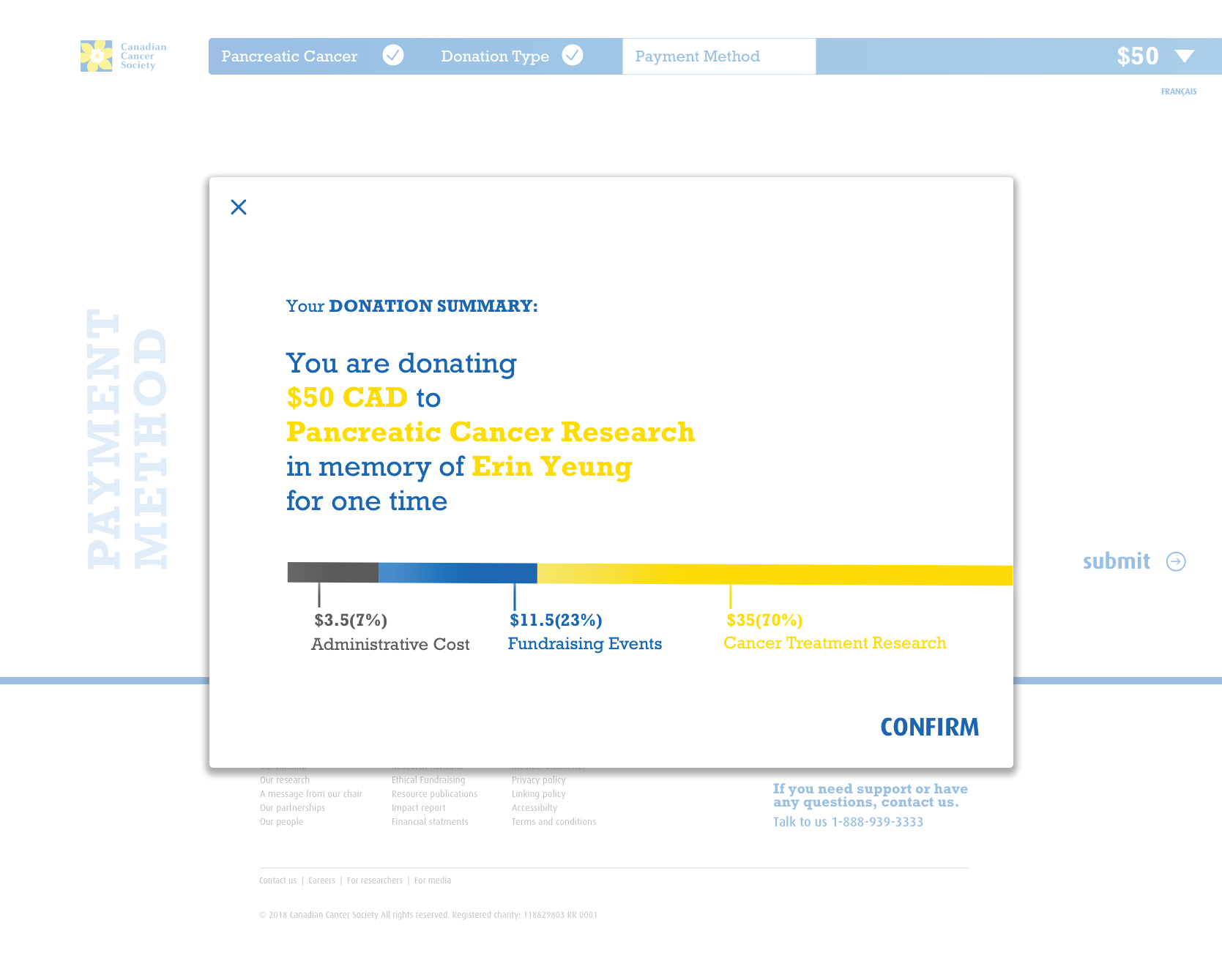
Task: Open the Pancreatic Cancer step tab
Action: click(x=289, y=56)
